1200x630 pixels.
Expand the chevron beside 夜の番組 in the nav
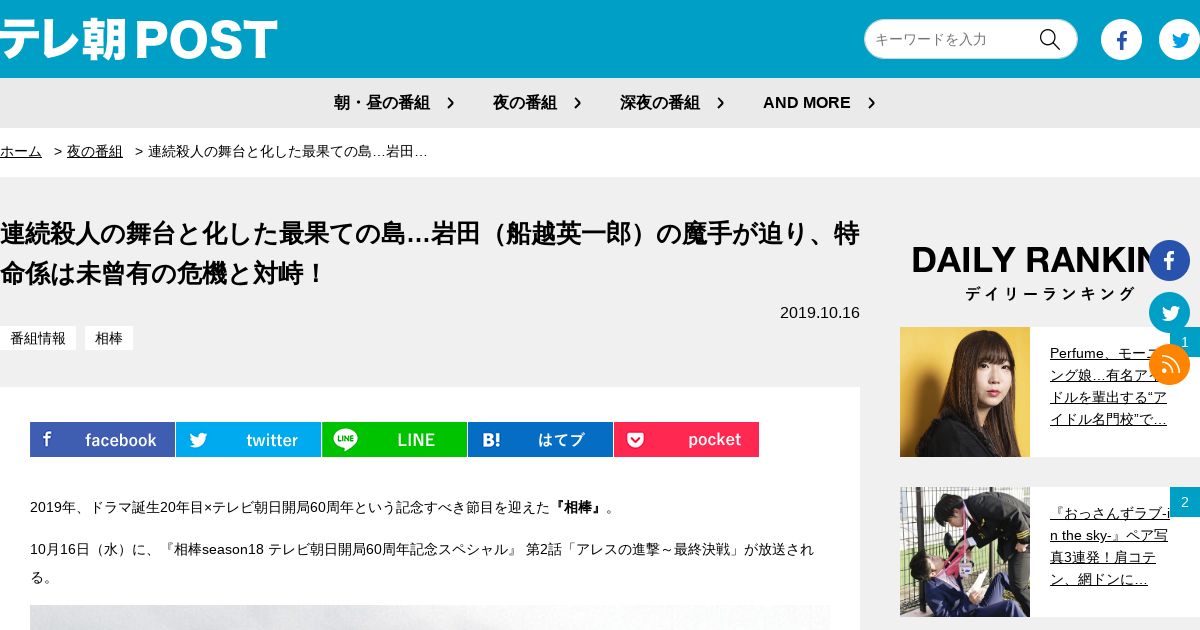(577, 103)
